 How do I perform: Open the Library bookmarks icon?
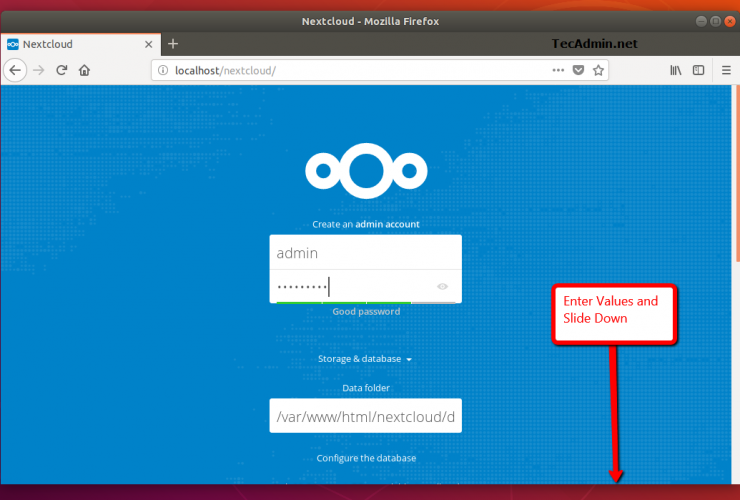[x=676, y=70]
